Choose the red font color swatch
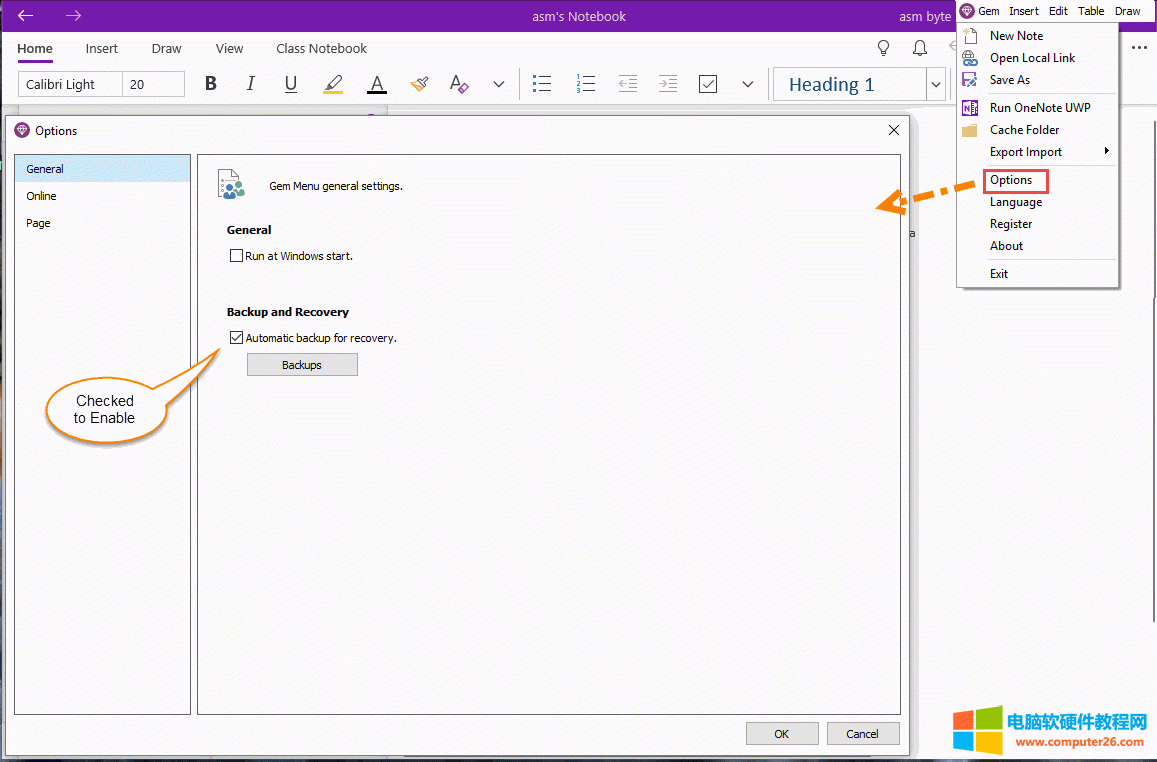1157x762 pixels. (376, 84)
